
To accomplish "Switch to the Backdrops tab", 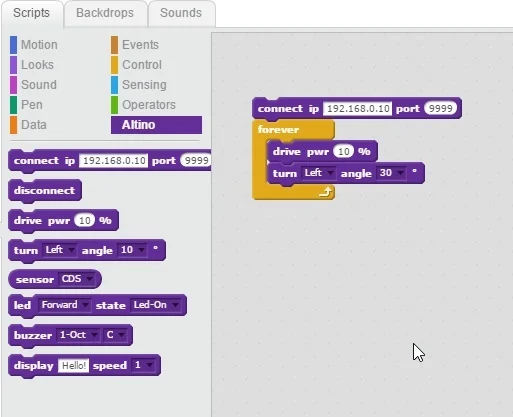I will tap(105, 13).
